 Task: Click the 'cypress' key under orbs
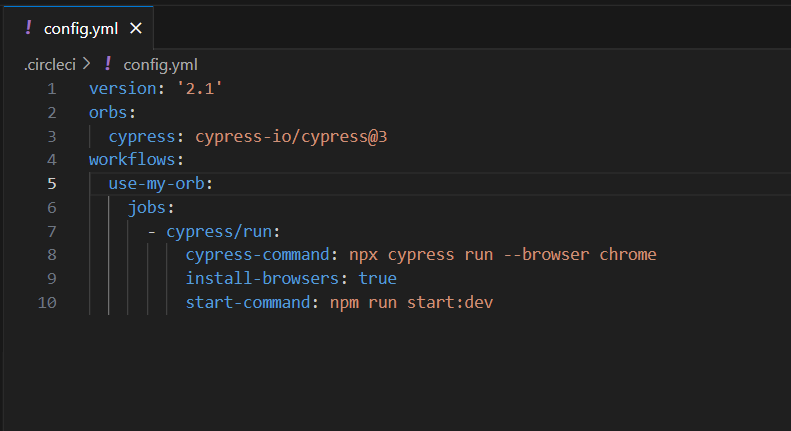pos(142,136)
